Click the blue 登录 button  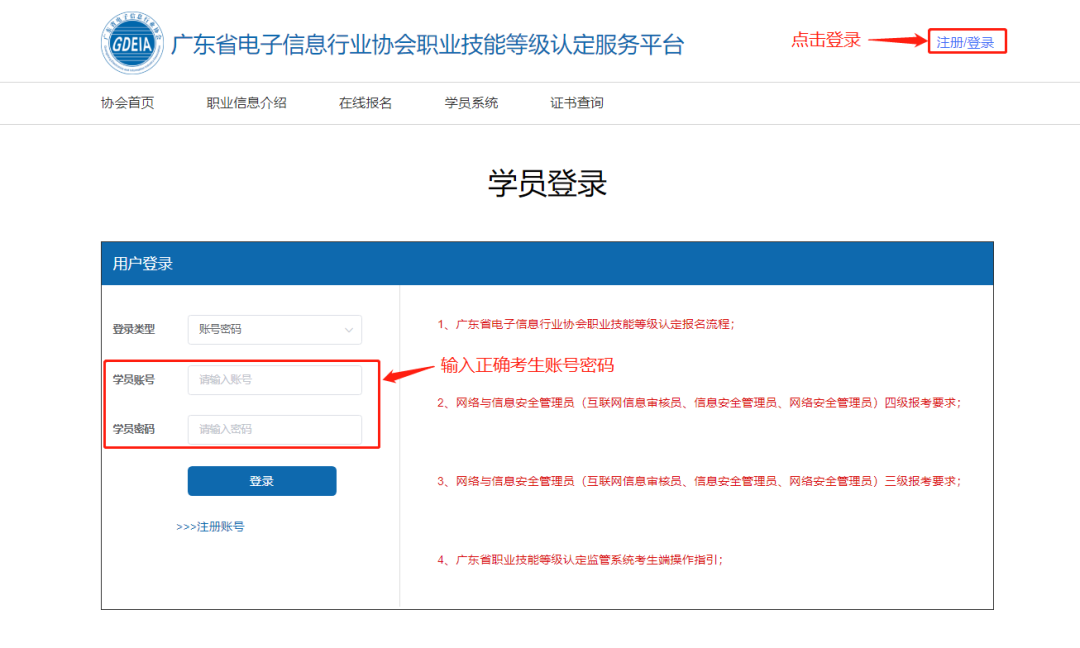262,481
